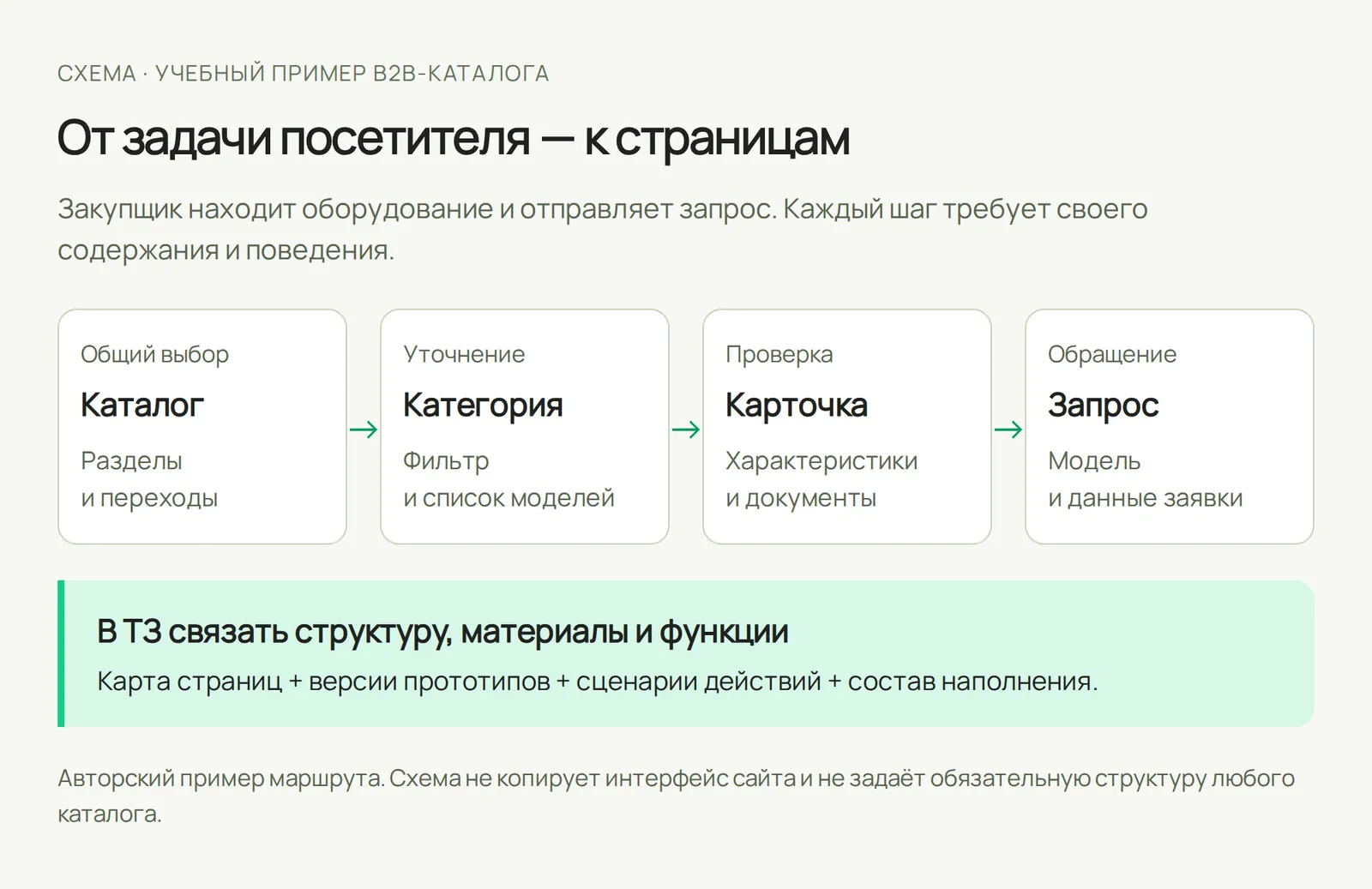
Task: Click the label Общий выбор
Action: [154, 354]
